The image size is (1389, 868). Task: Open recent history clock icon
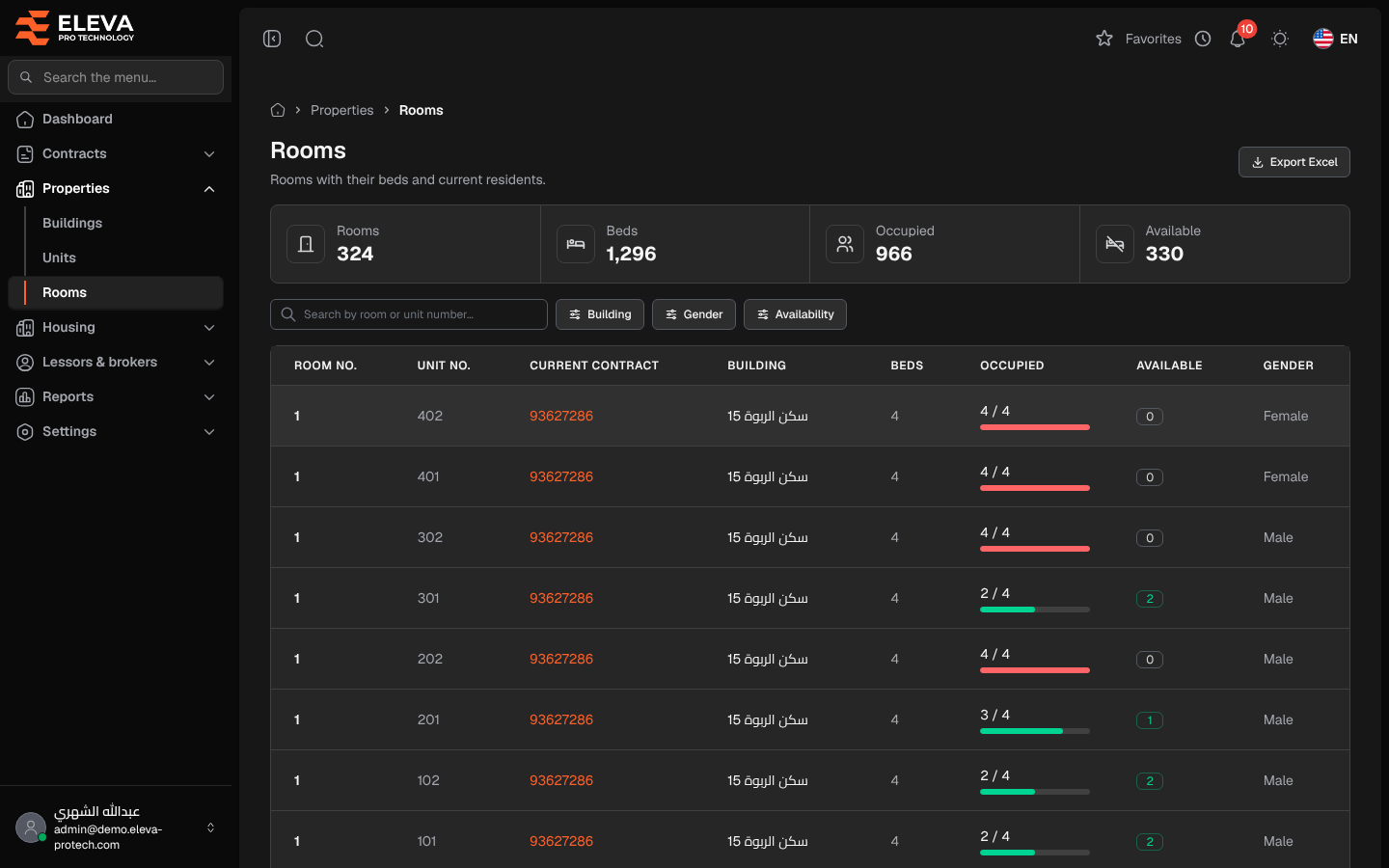(x=1203, y=39)
